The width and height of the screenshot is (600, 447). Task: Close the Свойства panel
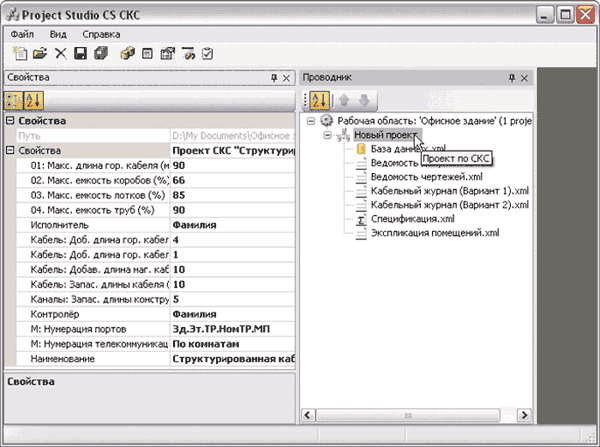point(286,78)
